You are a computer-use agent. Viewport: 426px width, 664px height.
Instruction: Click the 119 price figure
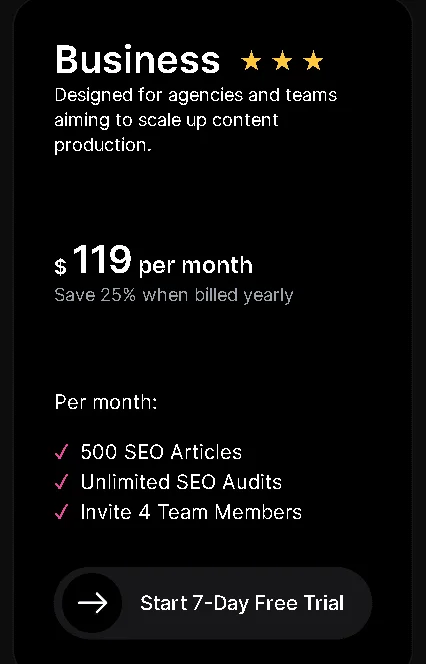point(102,260)
